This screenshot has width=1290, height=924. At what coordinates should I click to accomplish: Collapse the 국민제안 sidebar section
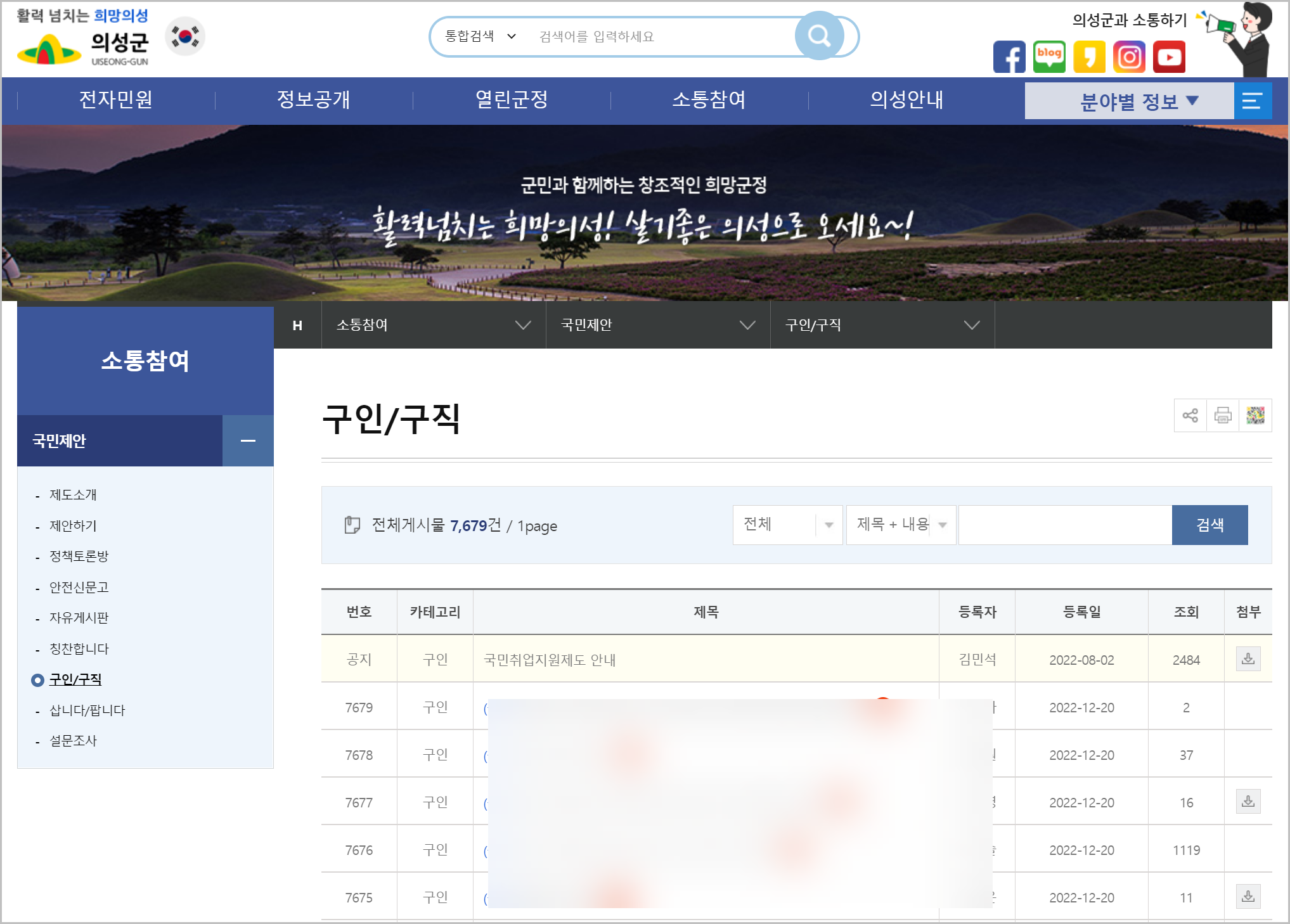pyautogui.click(x=248, y=440)
